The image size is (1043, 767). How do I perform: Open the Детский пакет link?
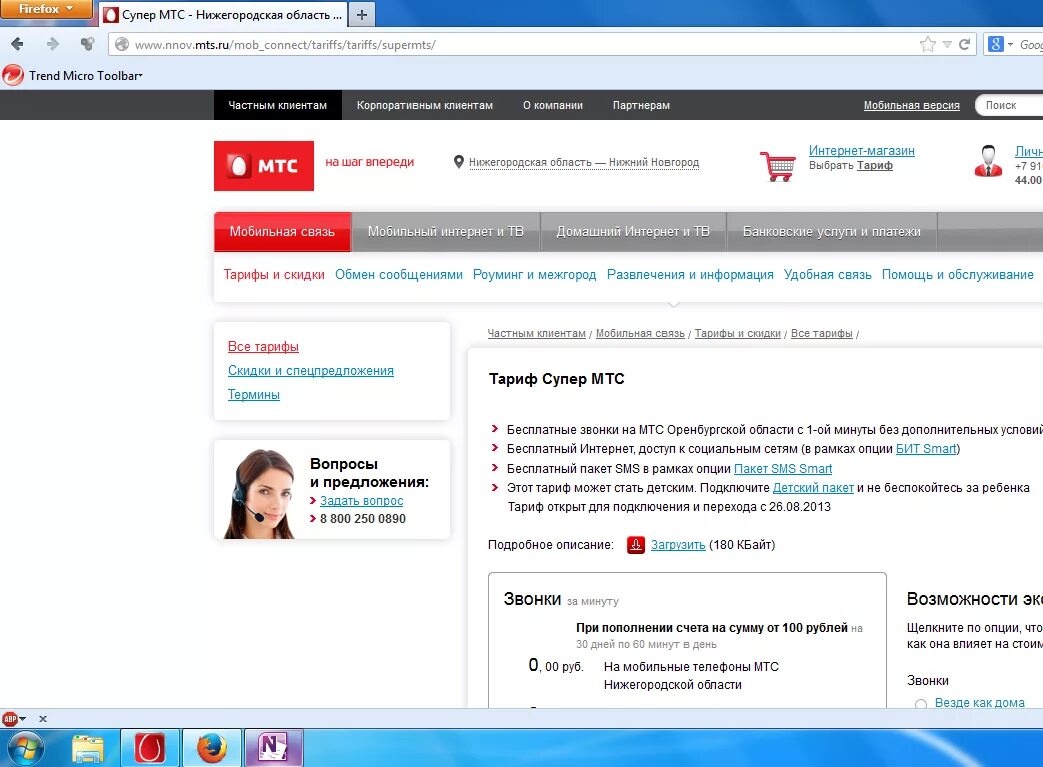[x=813, y=488]
